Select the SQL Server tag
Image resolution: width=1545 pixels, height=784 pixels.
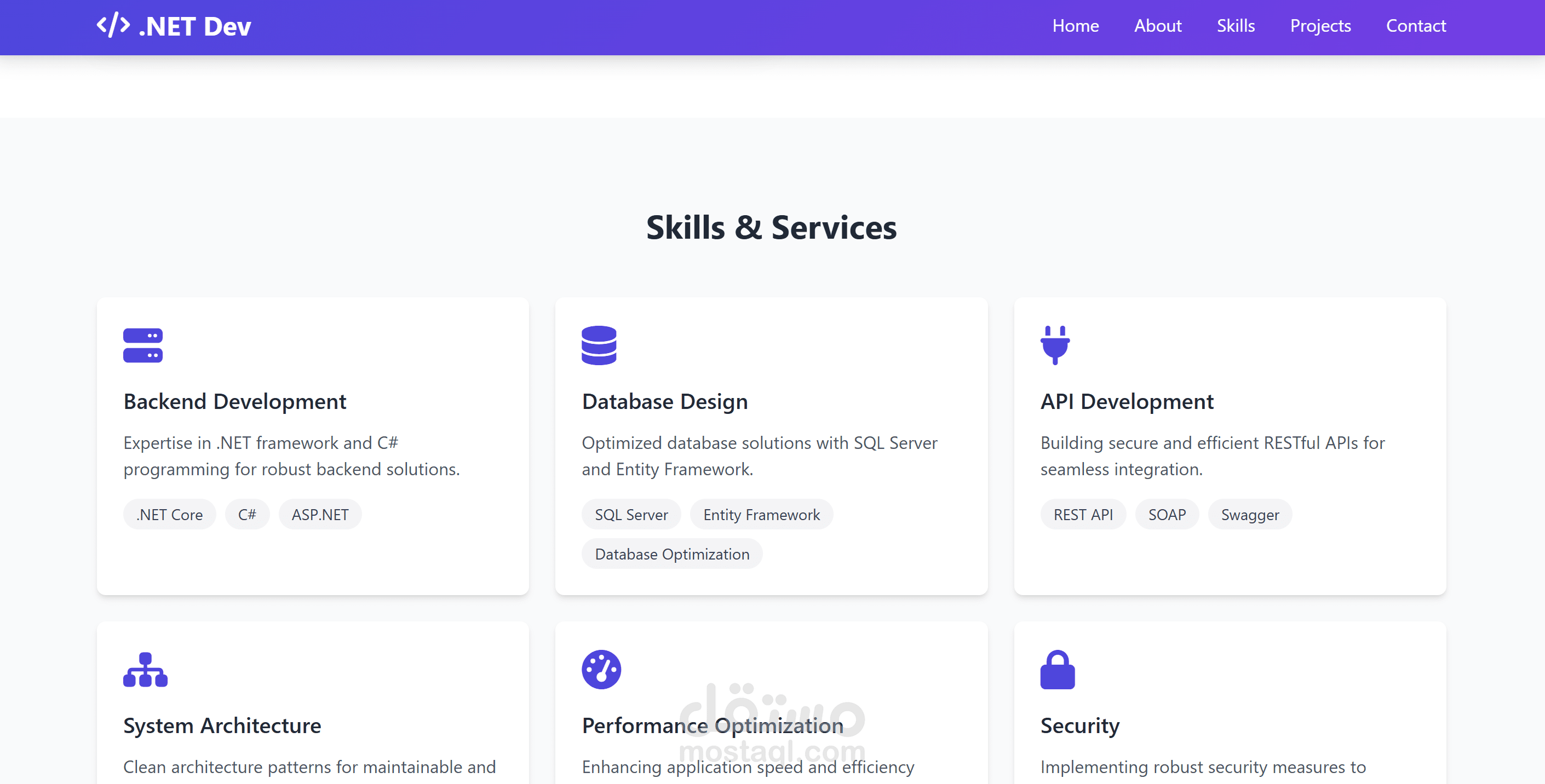tap(631, 514)
